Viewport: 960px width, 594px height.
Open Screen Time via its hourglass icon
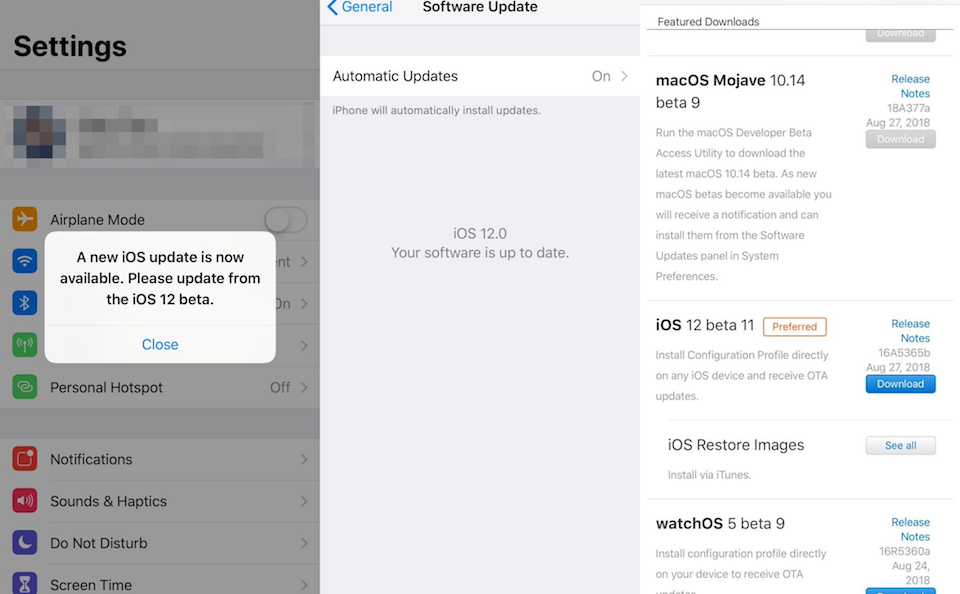(24, 583)
